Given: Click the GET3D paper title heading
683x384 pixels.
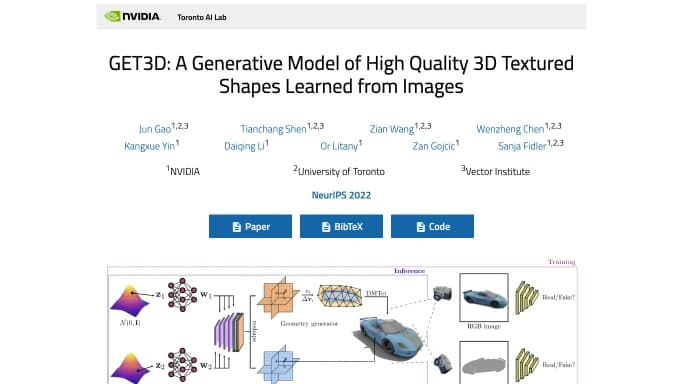Looking at the screenshot, I should [x=341, y=74].
